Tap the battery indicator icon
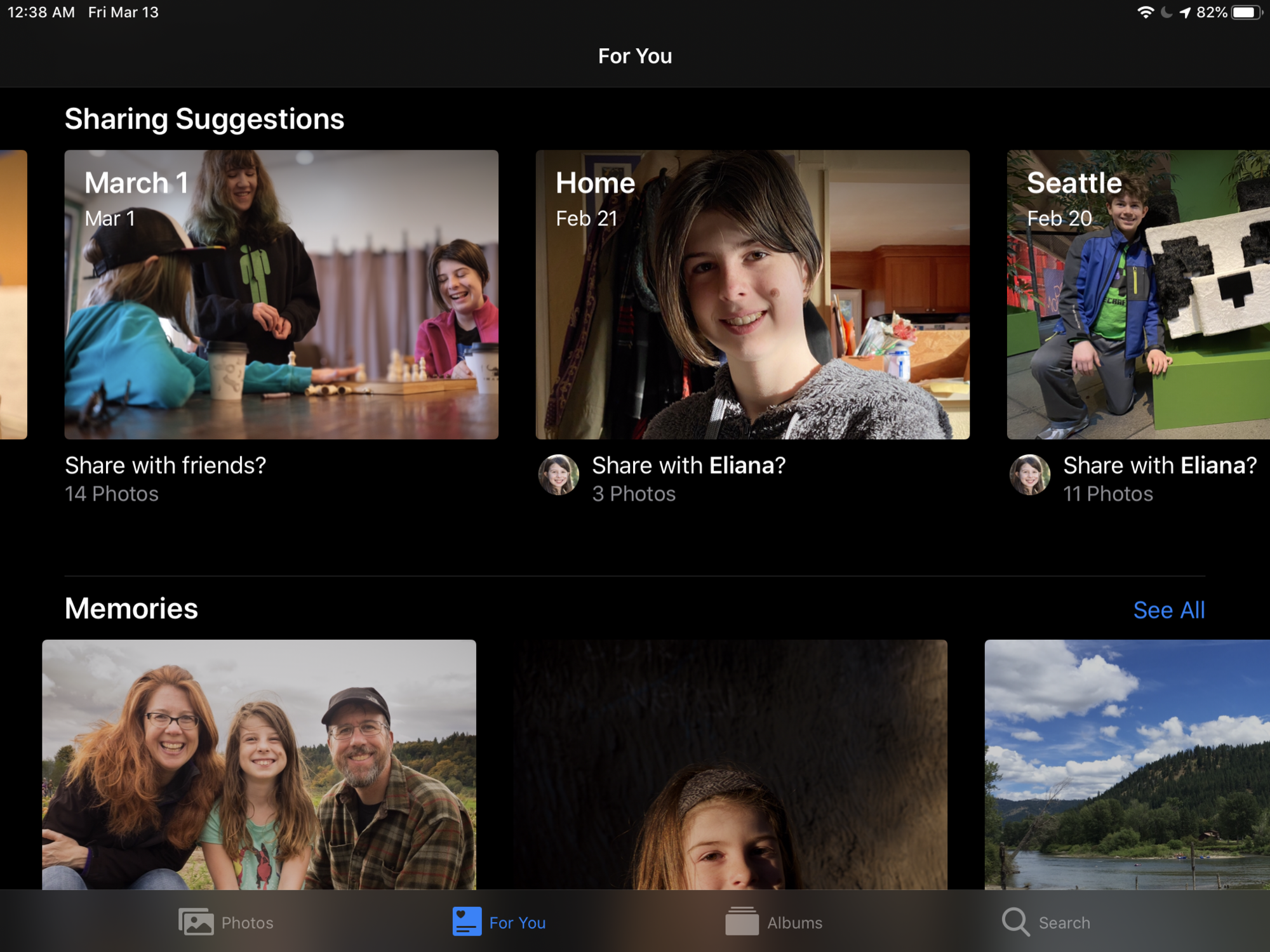 1247,13
